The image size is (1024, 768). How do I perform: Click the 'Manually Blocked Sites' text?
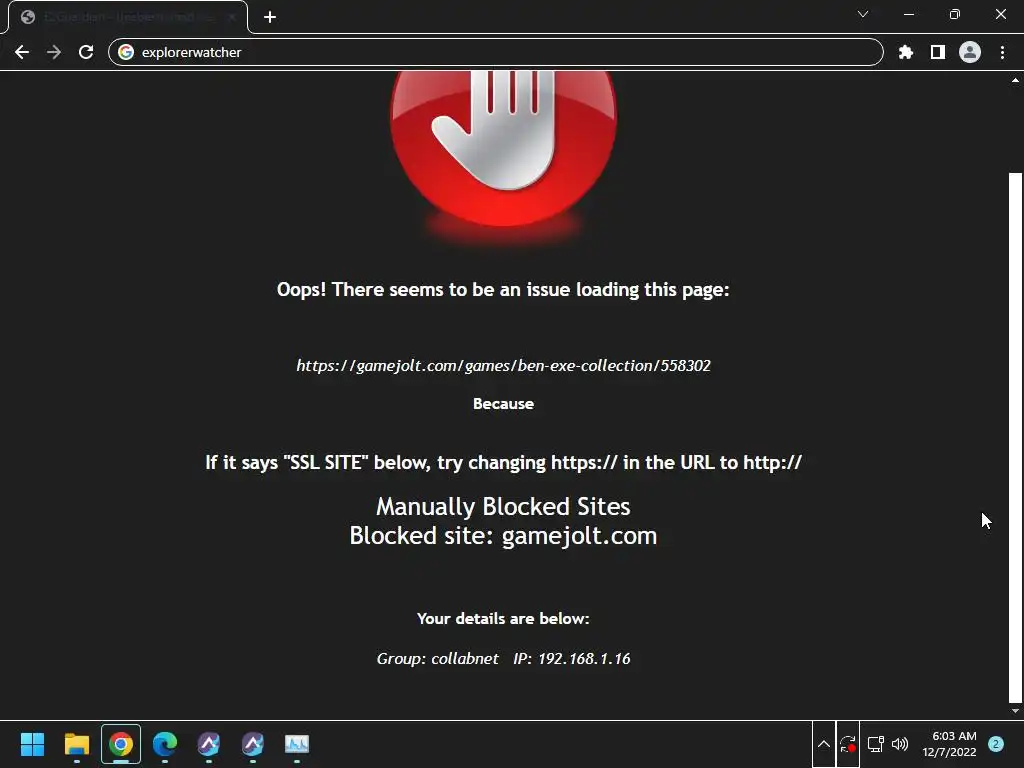click(504, 507)
